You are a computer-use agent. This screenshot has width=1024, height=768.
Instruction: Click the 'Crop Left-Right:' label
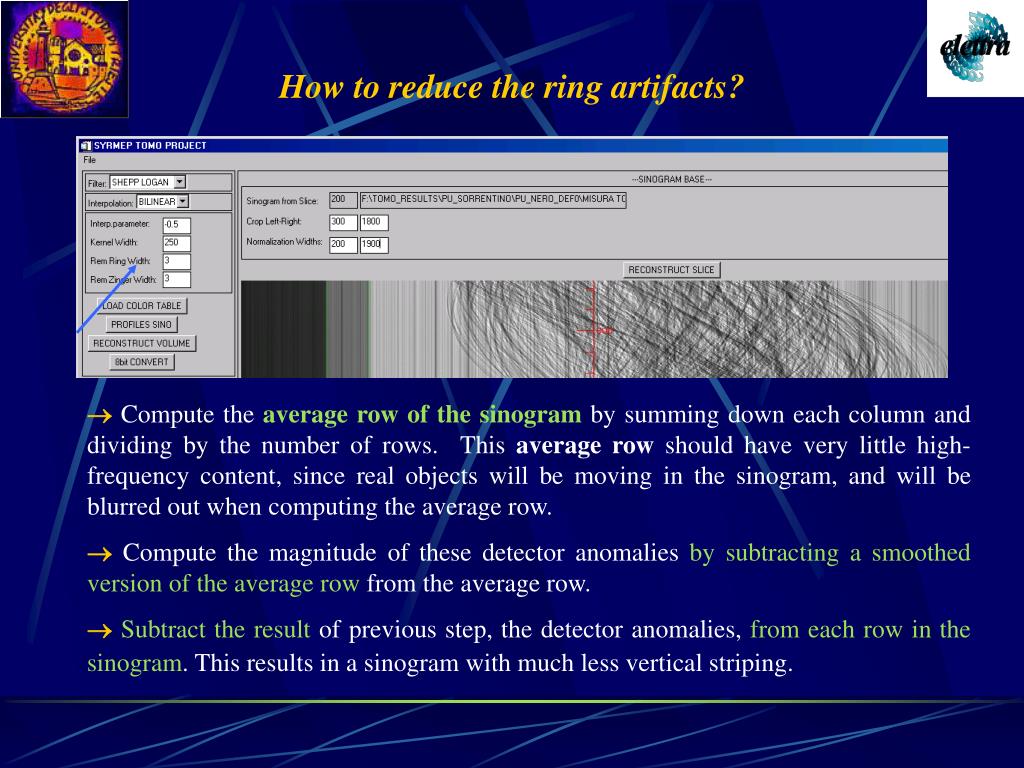pos(274,222)
